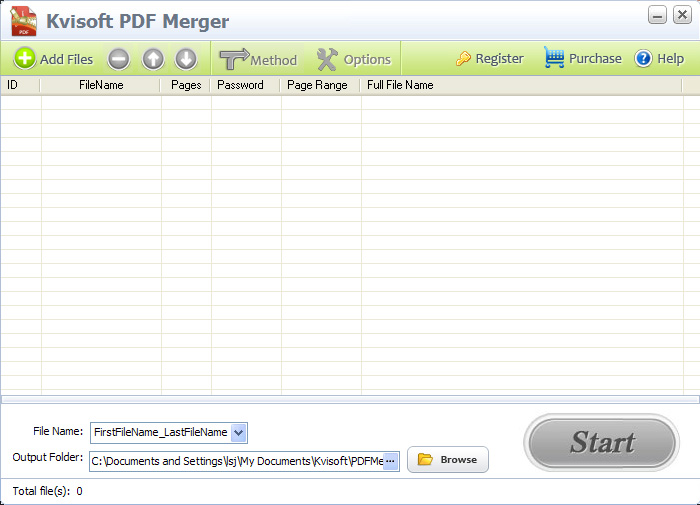Viewport: 700px width, 505px height.
Task: Open Help question mark icon
Action: (643, 58)
